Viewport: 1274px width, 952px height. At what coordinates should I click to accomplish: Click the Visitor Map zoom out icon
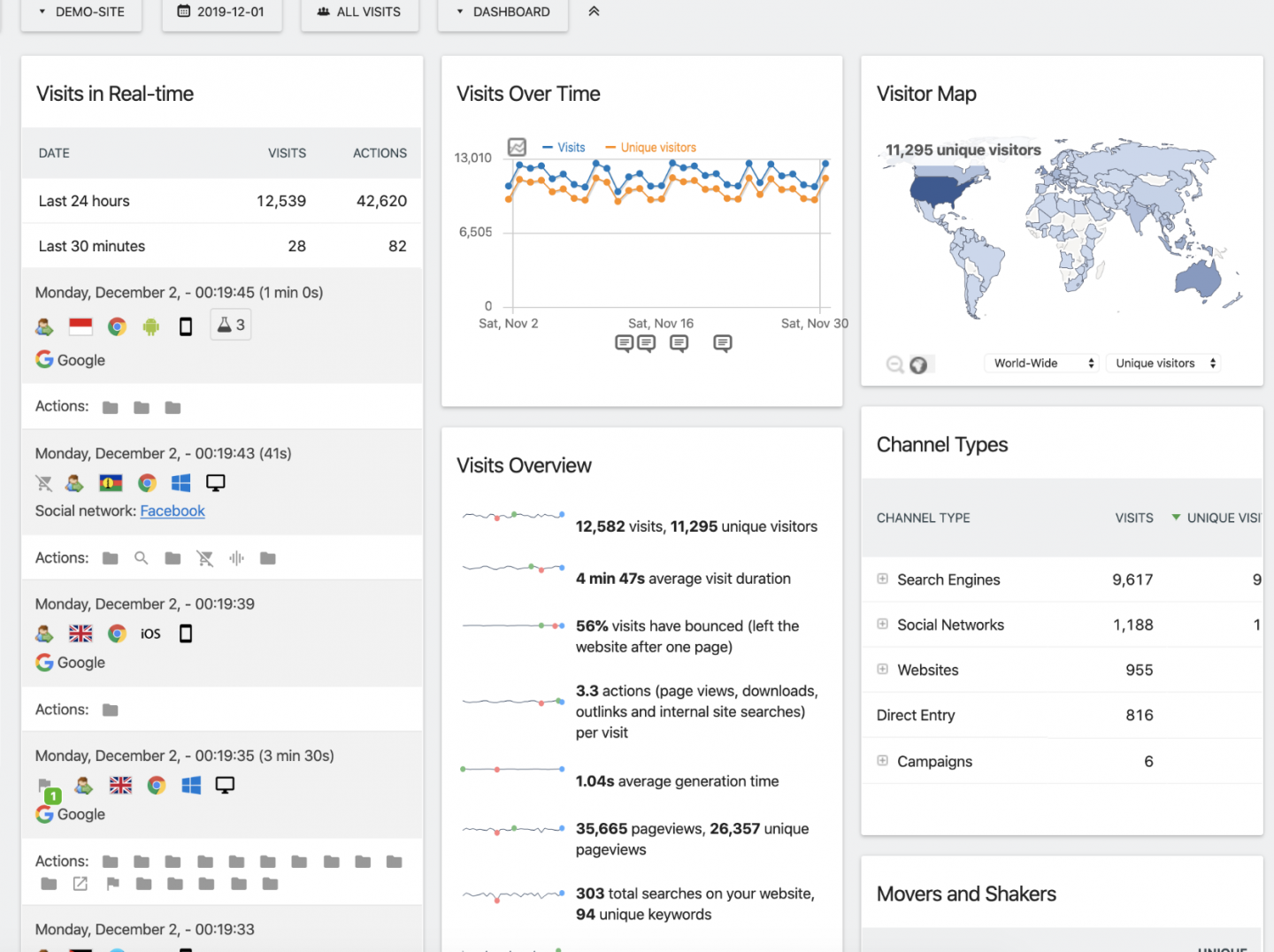tap(895, 365)
